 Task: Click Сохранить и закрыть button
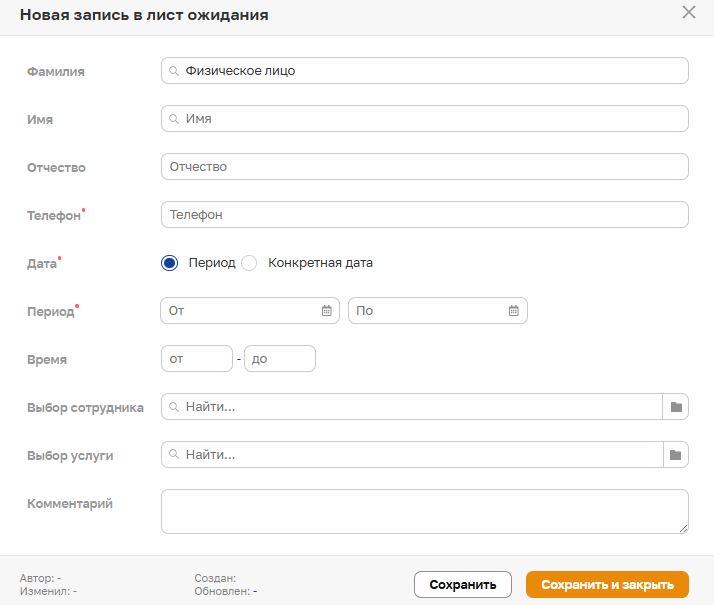[607, 584]
